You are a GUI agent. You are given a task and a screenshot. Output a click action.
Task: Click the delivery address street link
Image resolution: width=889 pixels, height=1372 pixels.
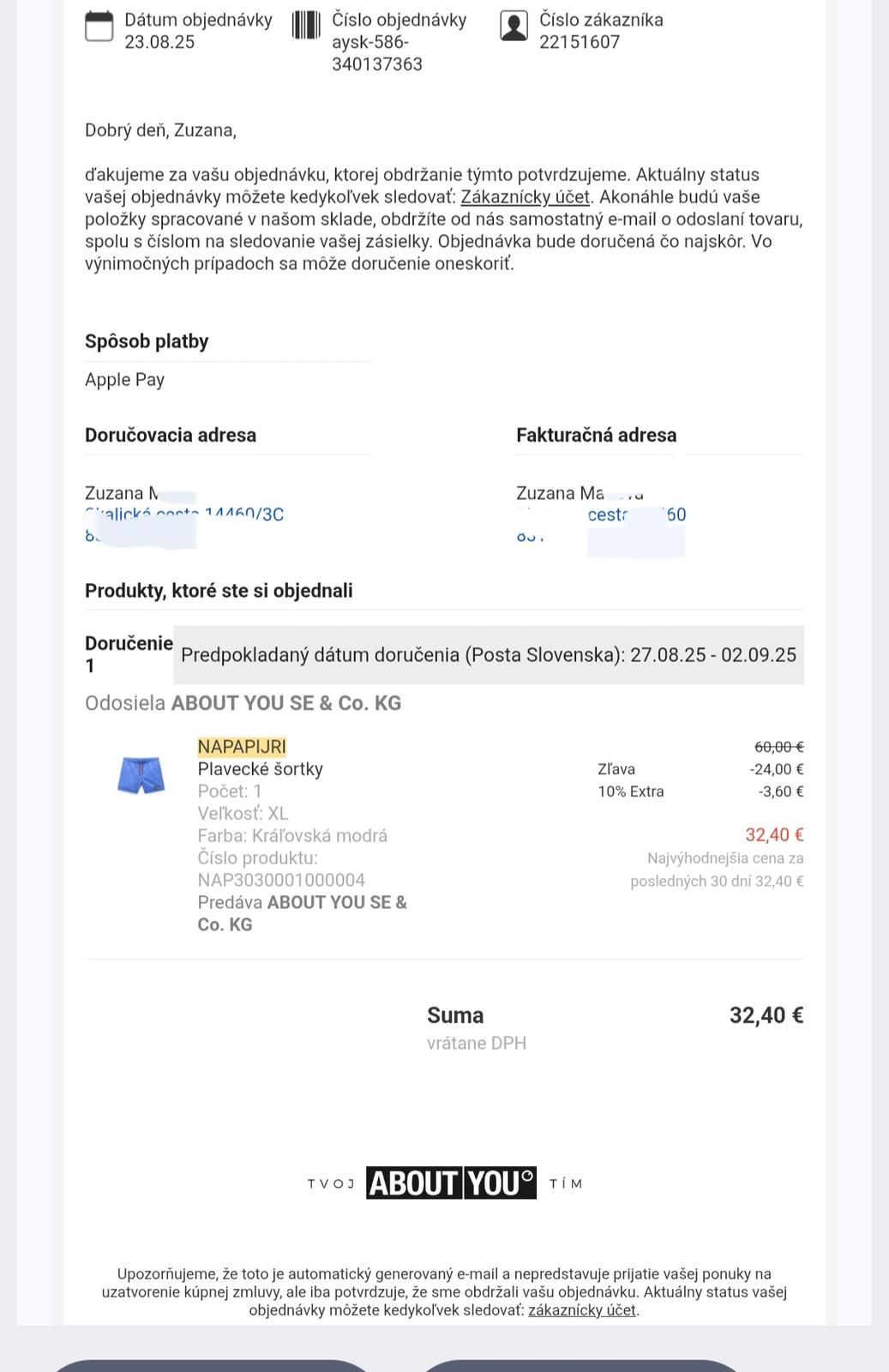tap(184, 514)
